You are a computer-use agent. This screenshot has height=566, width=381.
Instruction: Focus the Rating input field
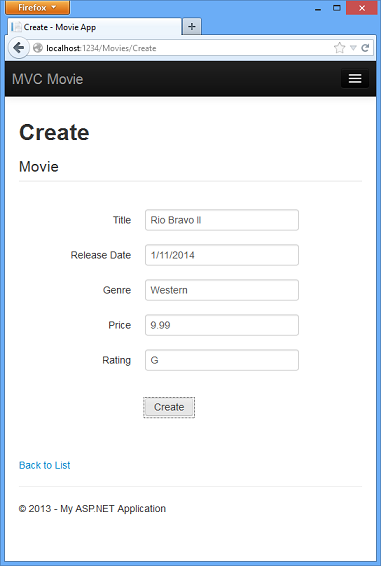pyautogui.click(x=222, y=360)
